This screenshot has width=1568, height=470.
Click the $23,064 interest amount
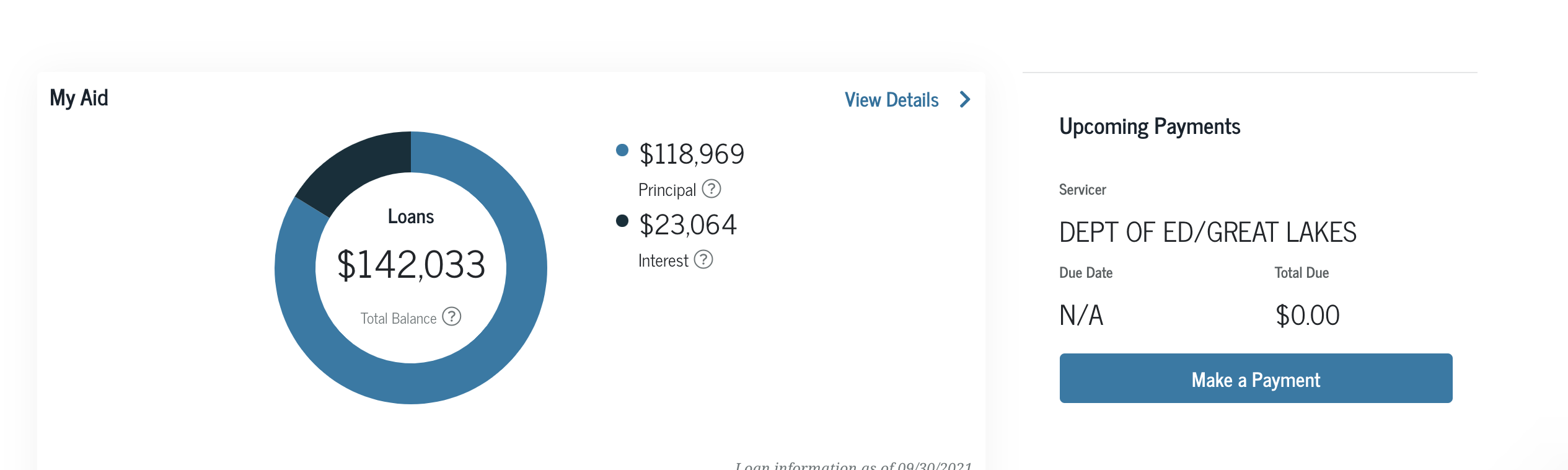(x=688, y=224)
